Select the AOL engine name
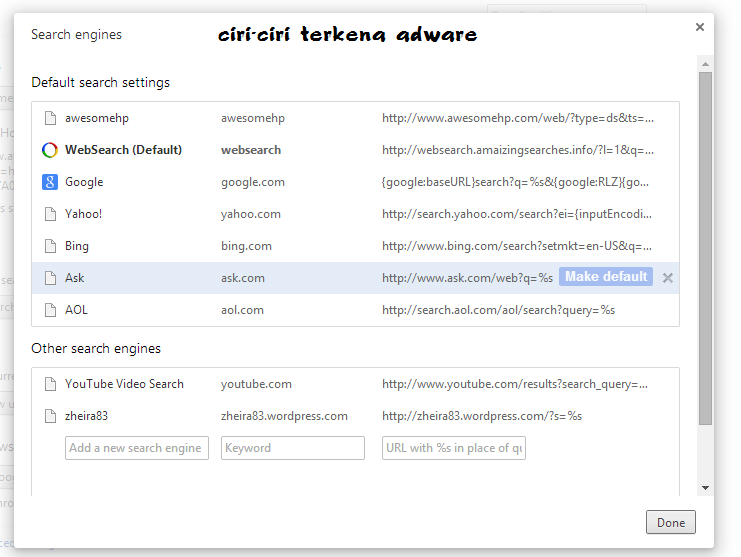This screenshot has height=557, width=741. point(77,310)
